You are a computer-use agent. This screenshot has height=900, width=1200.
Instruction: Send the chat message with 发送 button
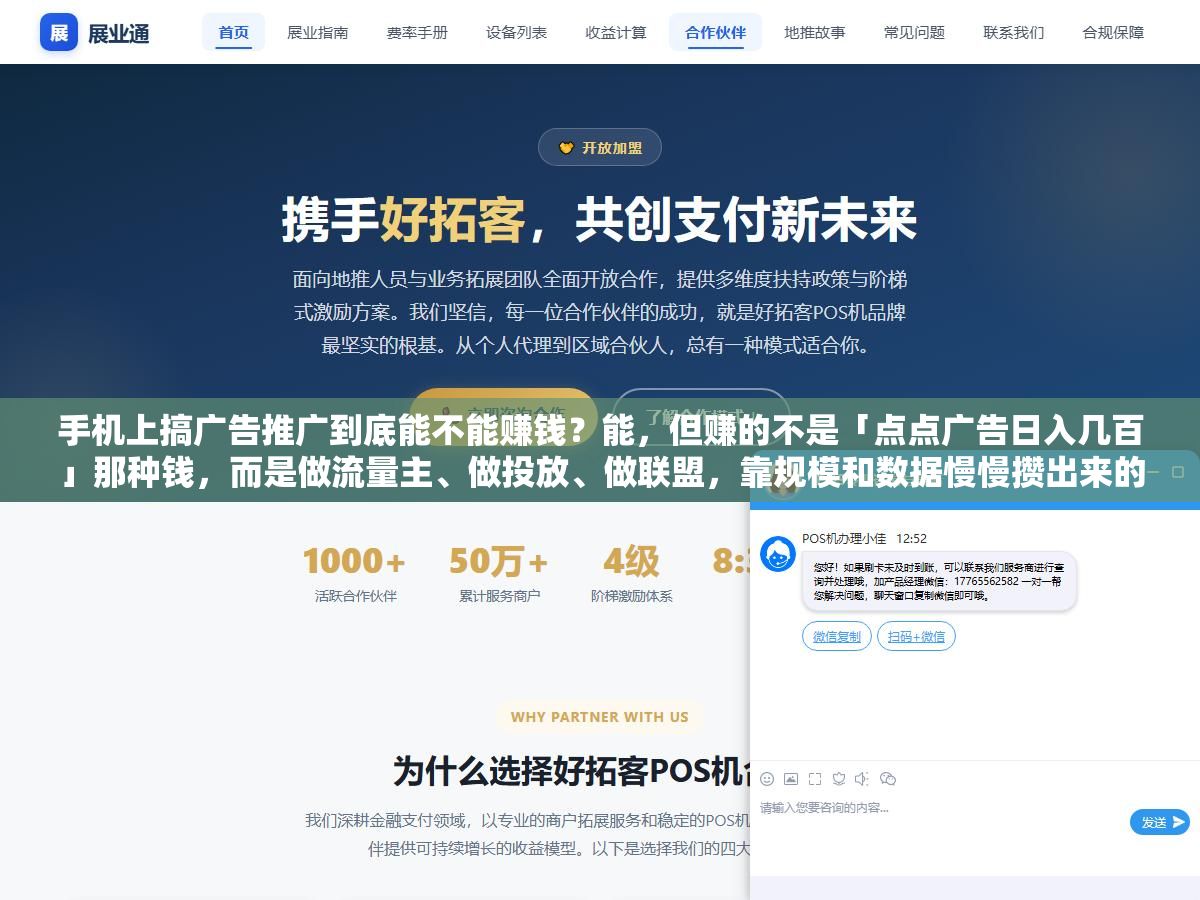[x=1160, y=822]
